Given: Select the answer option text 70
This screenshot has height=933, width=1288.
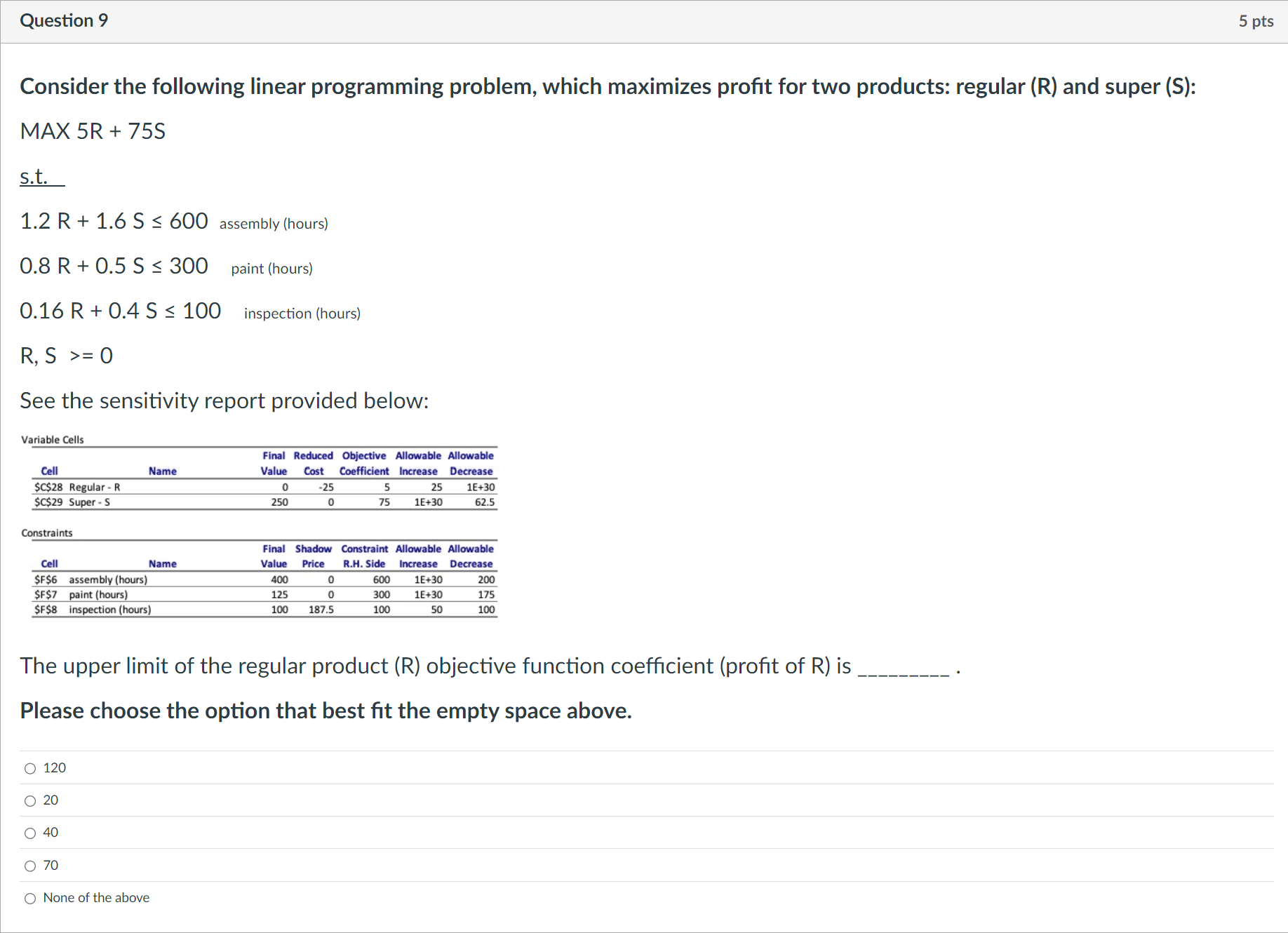Looking at the screenshot, I should point(50,864).
